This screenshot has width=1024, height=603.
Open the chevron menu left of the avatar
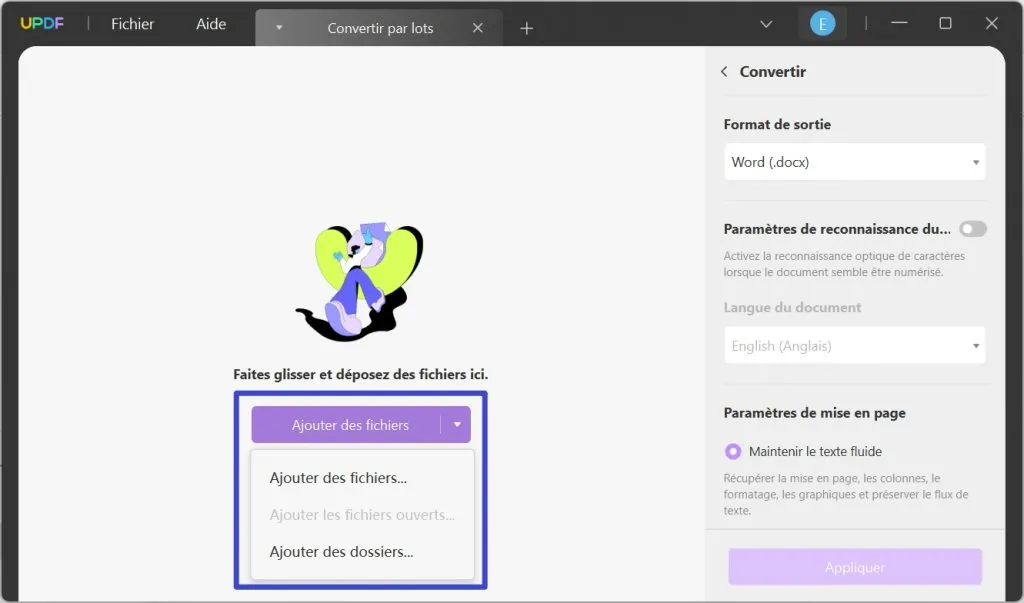tap(766, 22)
